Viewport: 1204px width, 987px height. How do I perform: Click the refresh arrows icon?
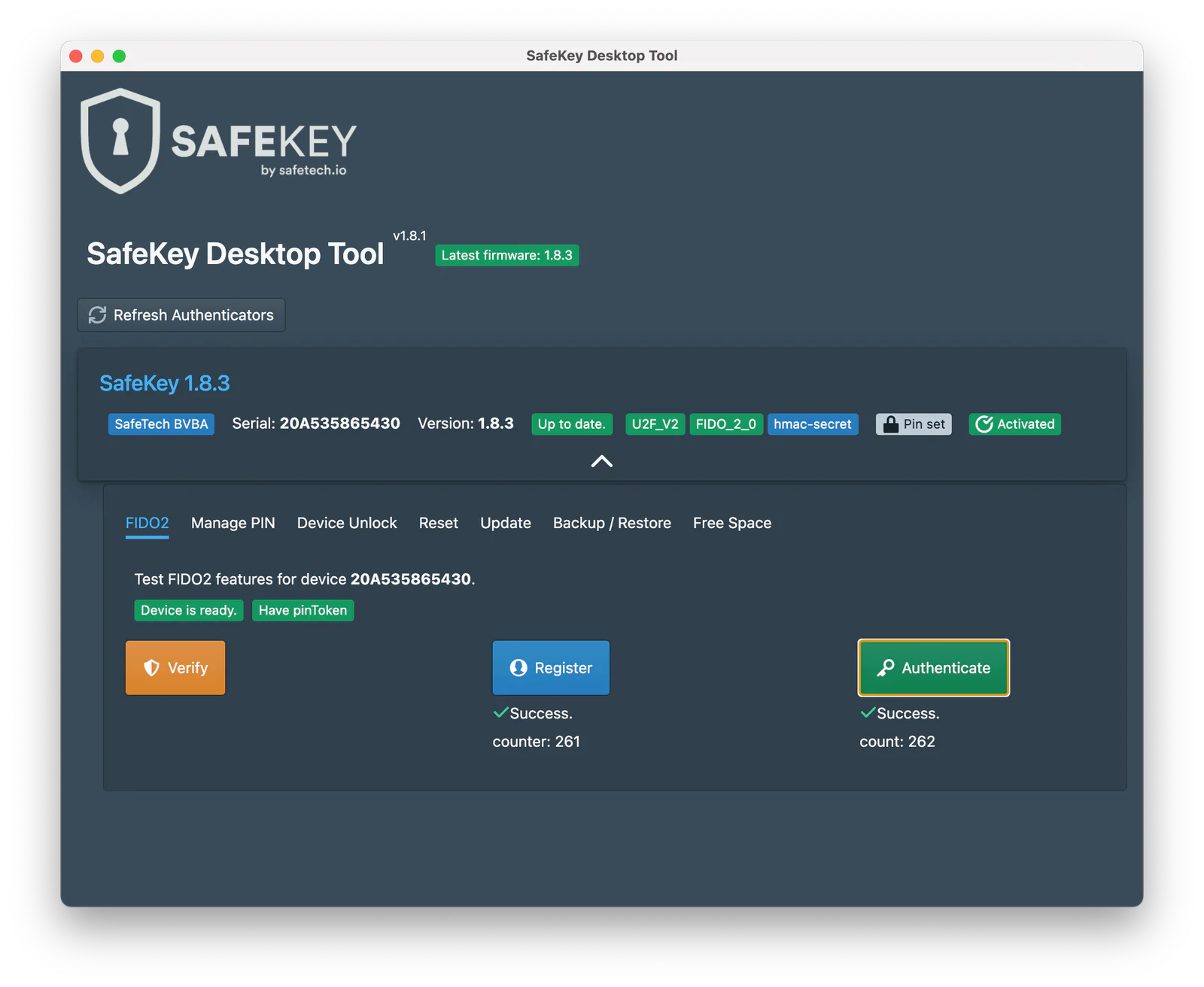[97, 315]
